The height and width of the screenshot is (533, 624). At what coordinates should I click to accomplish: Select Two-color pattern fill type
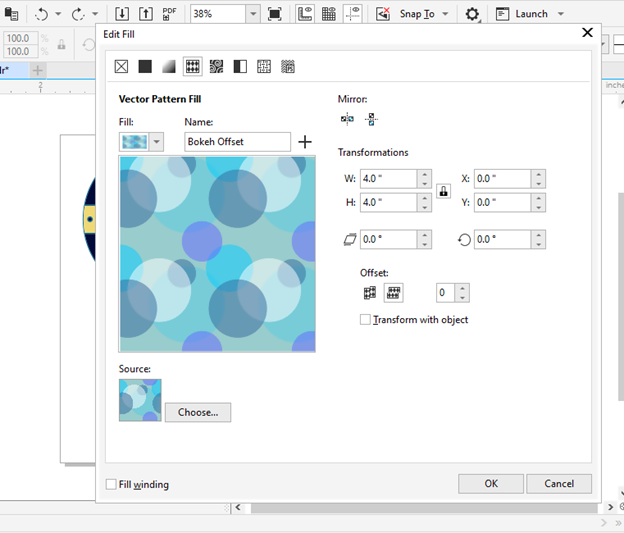coord(240,67)
